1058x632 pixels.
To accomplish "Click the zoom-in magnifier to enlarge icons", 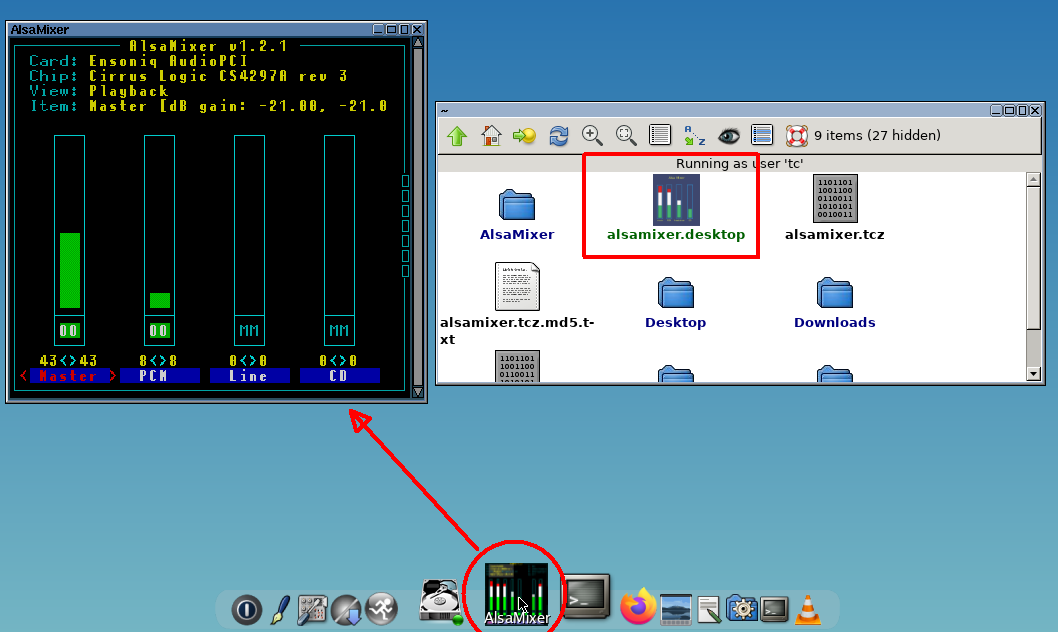I will coord(592,136).
